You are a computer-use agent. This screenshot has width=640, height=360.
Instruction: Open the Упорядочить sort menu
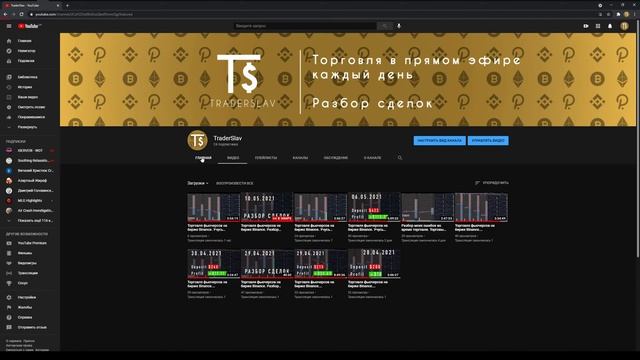pos(492,183)
